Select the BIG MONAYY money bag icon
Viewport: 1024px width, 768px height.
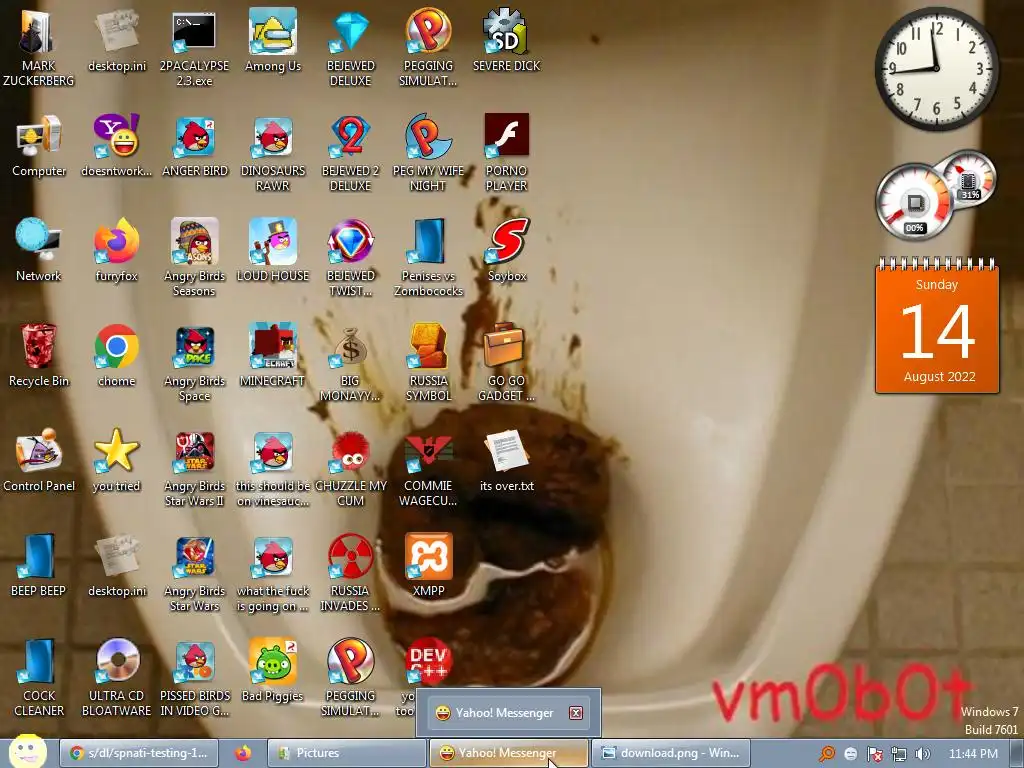coord(351,363)
